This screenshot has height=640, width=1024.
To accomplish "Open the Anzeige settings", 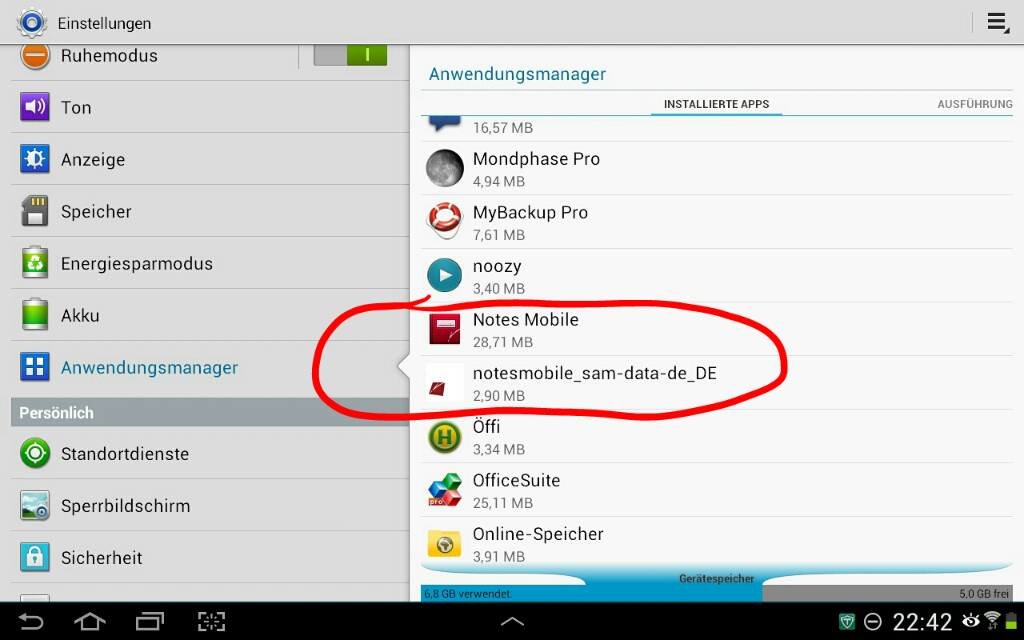I will [x=210, y=159].
